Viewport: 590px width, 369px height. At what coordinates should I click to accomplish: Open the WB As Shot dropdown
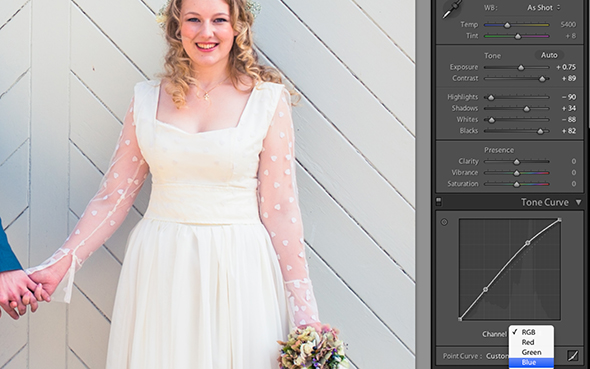[543, 8]
